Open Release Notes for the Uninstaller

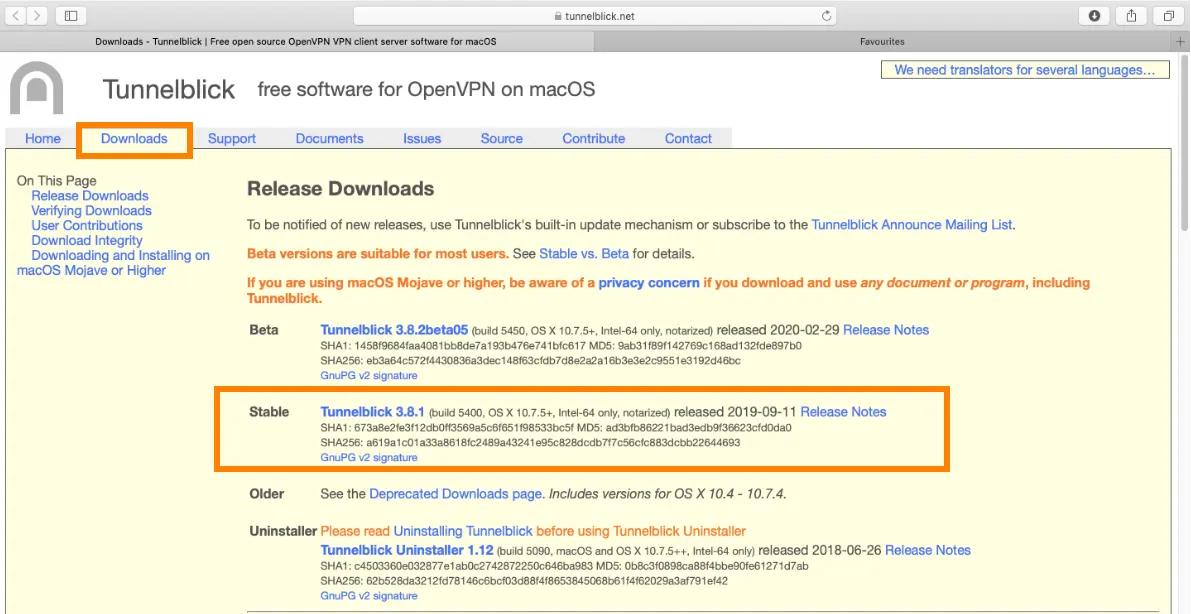pyautogui.click(x=927, y=550)
